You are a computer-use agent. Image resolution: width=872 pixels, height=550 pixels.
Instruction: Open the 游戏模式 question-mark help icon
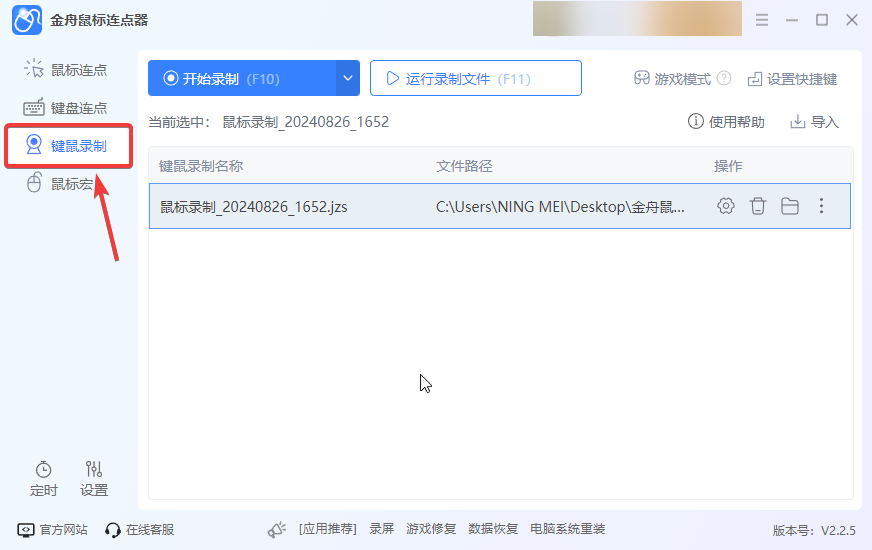724,78
